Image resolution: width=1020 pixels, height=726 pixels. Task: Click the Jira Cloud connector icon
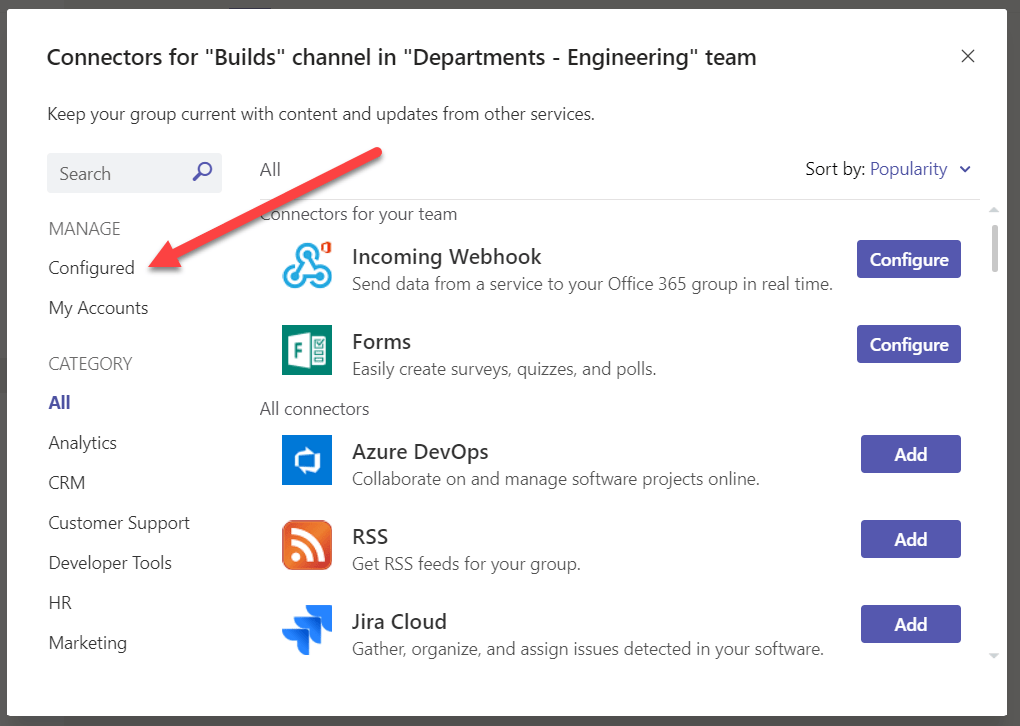click(307, 630)
